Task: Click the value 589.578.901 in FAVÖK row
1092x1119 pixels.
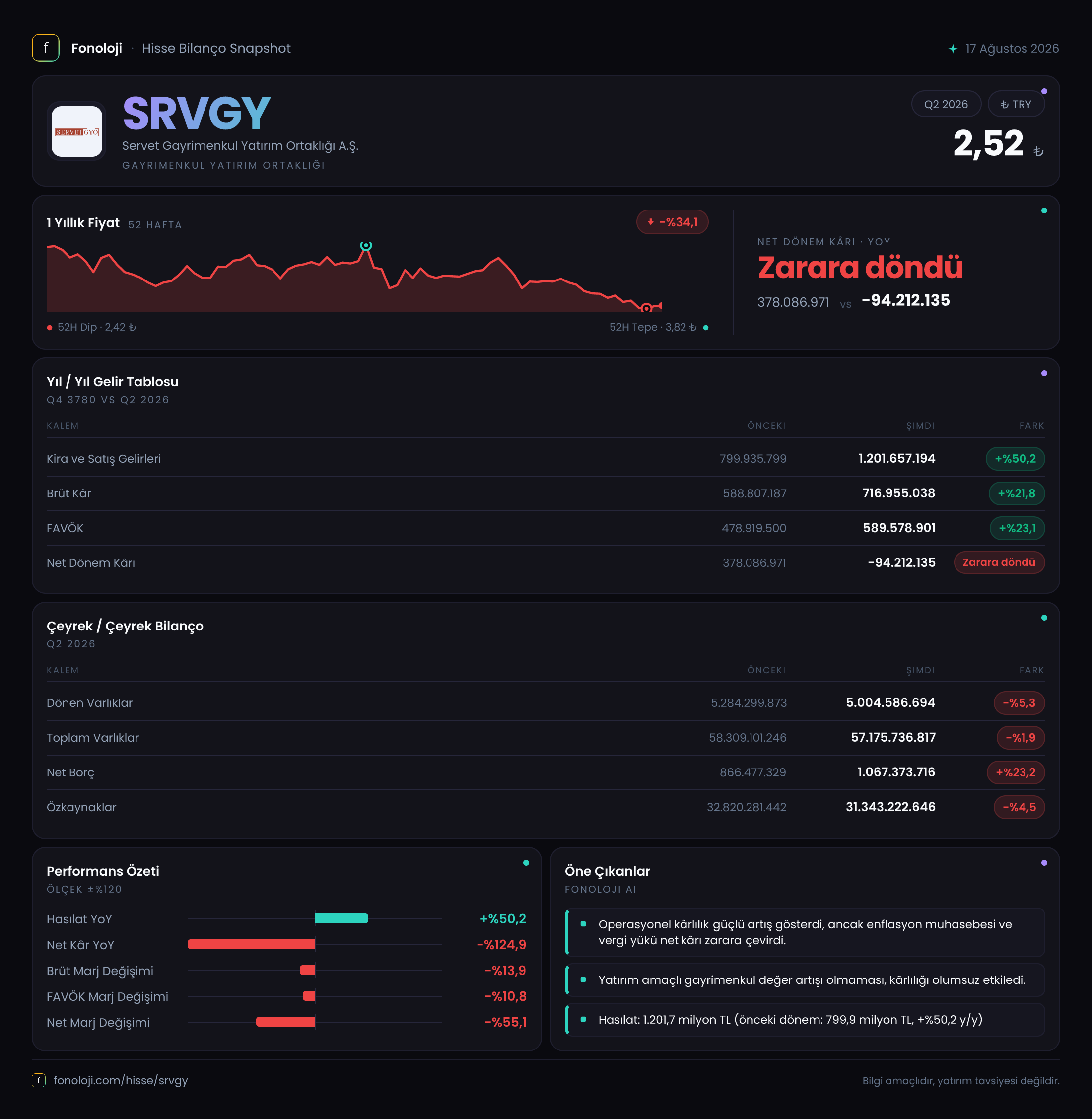Action: [x=899, y=528]
